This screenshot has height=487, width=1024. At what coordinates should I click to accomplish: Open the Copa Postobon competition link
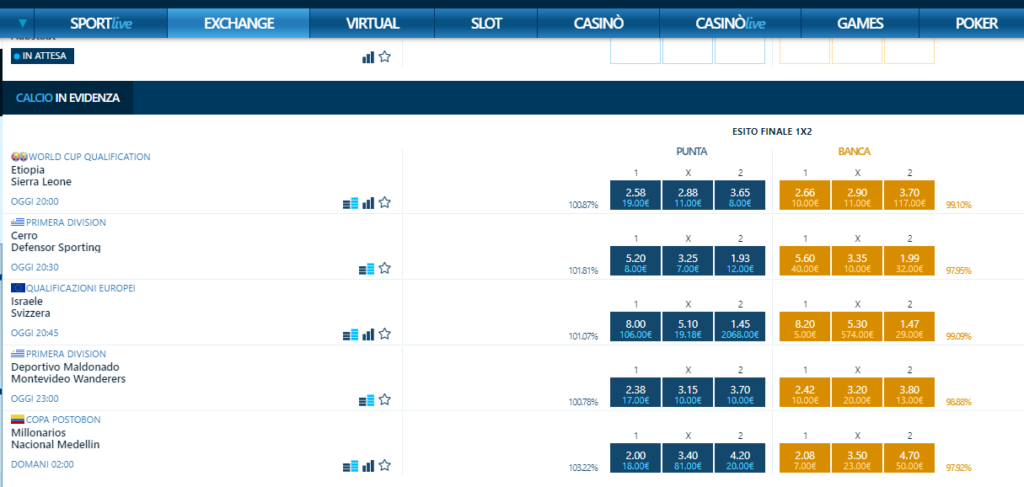65,419
